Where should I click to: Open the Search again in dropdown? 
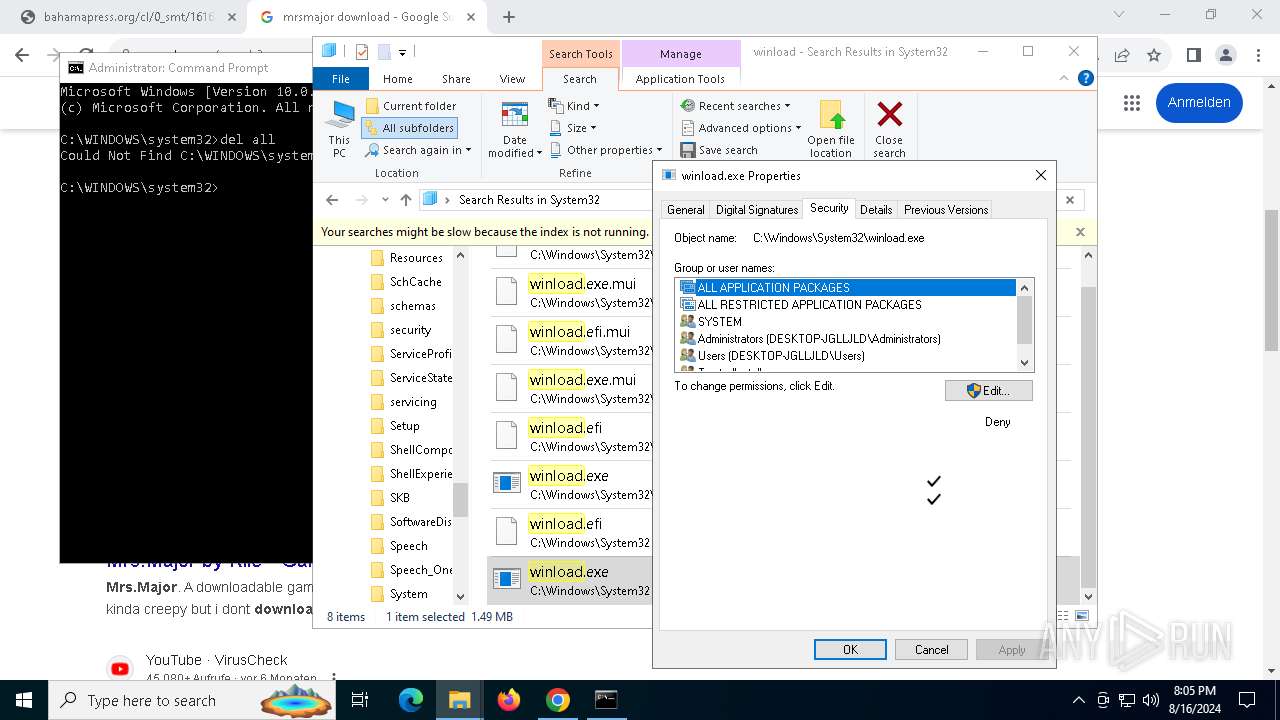tap(418, 150)
